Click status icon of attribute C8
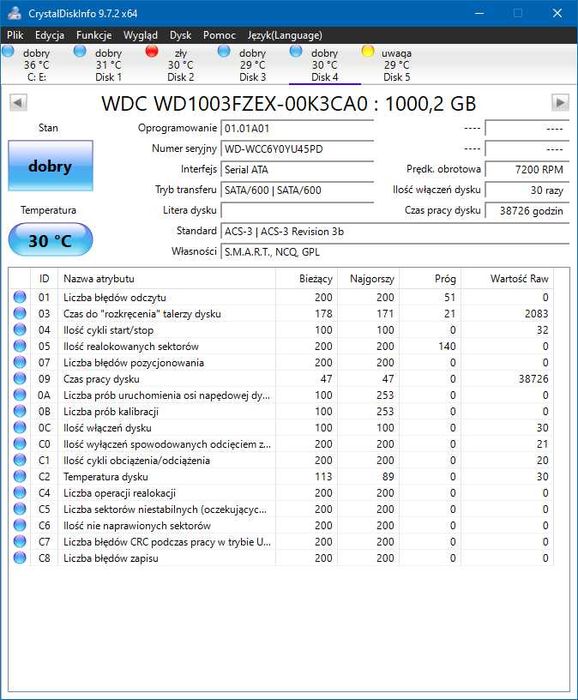578x700 pixels. [x=20, y=558]
